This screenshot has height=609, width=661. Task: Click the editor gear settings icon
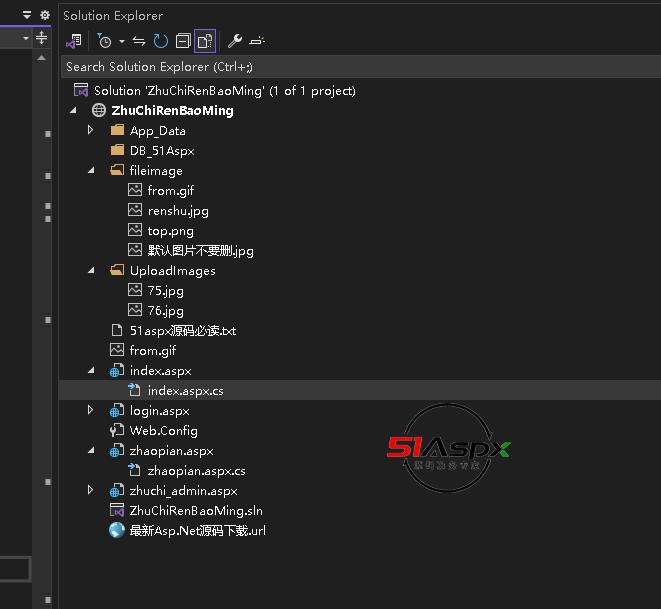pos(44,15)
